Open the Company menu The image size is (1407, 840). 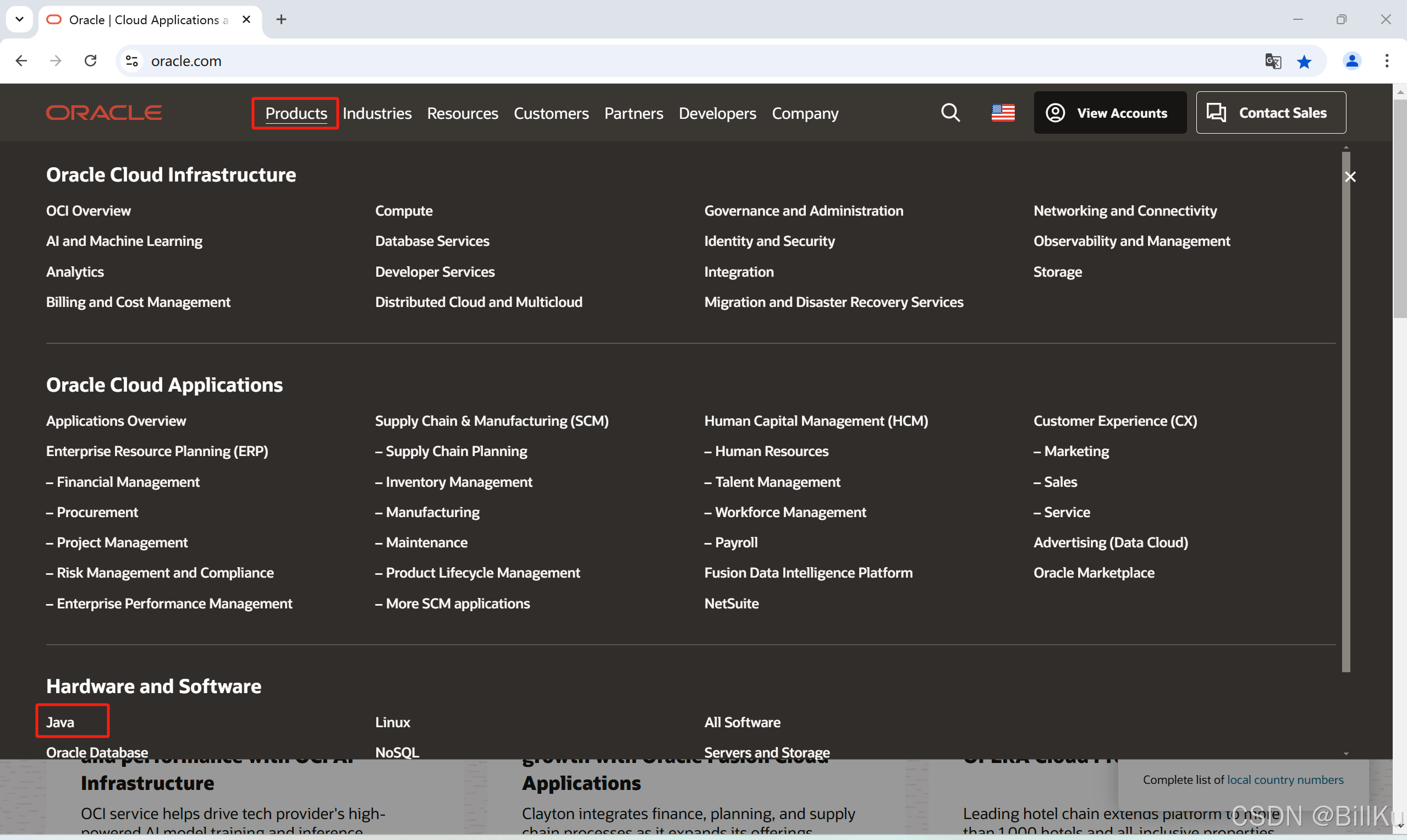[805, 113]
